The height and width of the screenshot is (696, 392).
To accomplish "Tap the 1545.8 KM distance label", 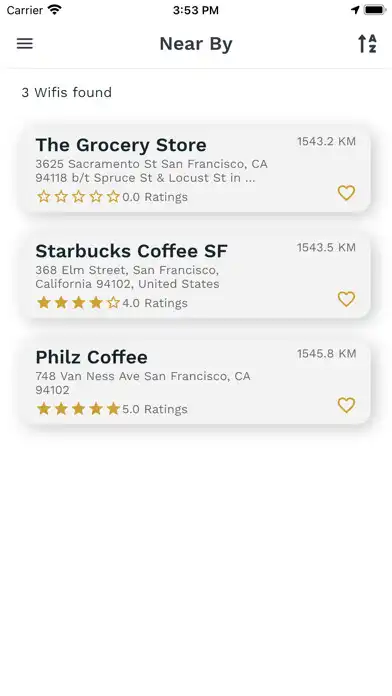I will pos(326,354).
